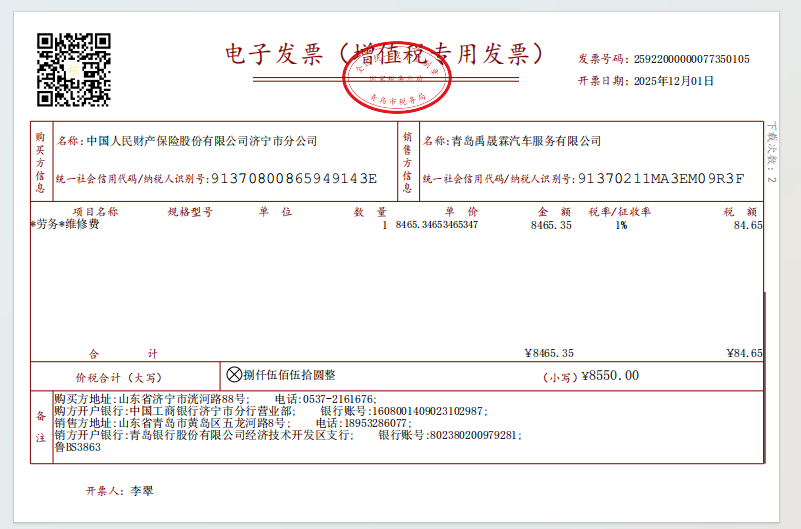Click the 1% tax rate value

click(x=621, y=225)
